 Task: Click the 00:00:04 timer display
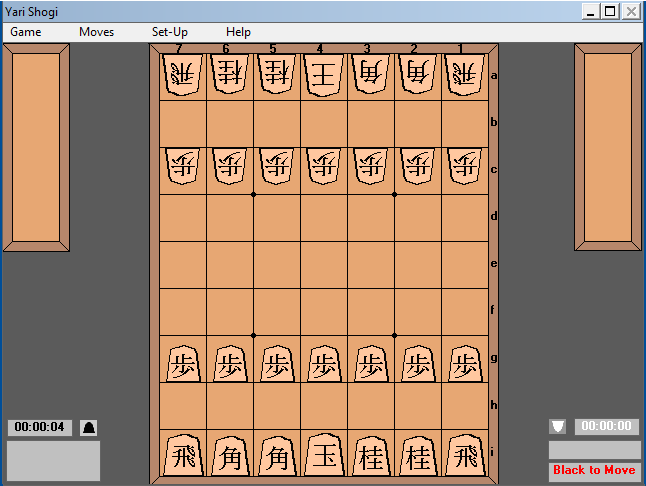tap(40, 428)
